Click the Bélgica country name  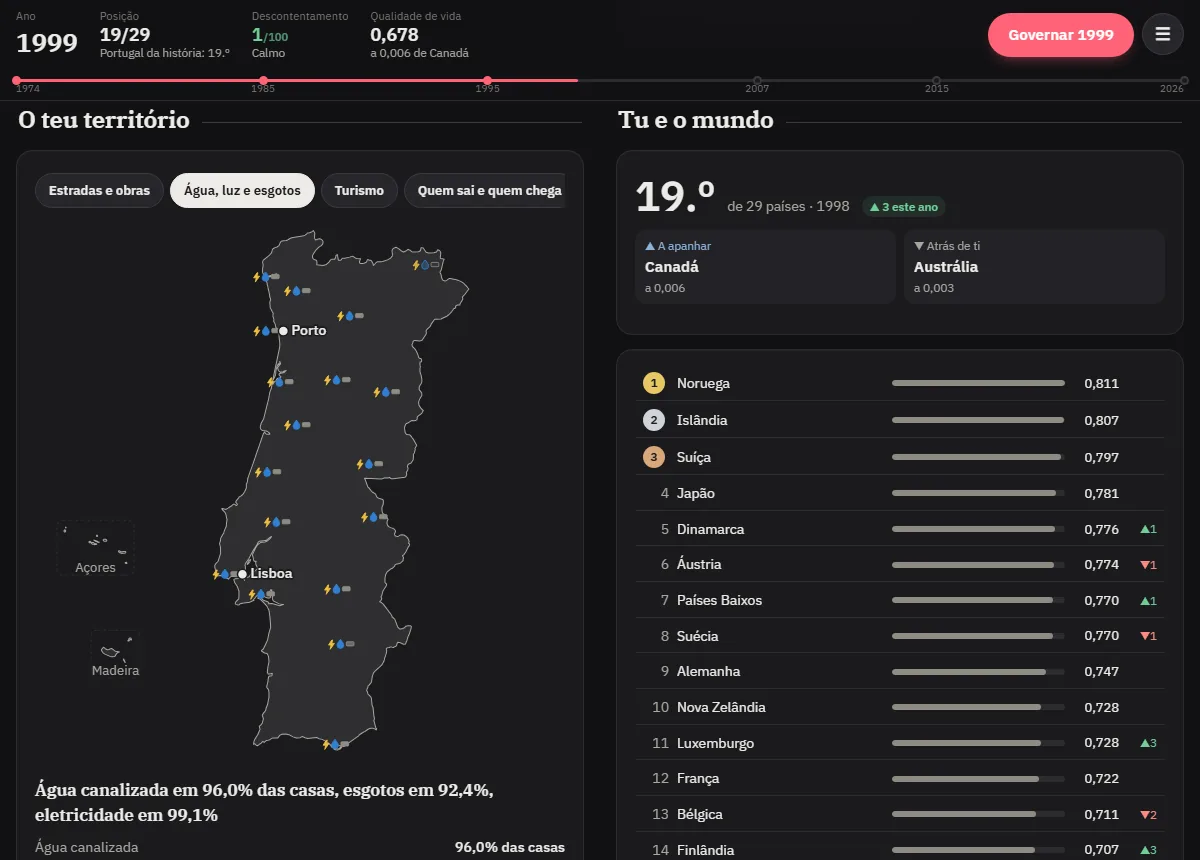pos(699,815)
